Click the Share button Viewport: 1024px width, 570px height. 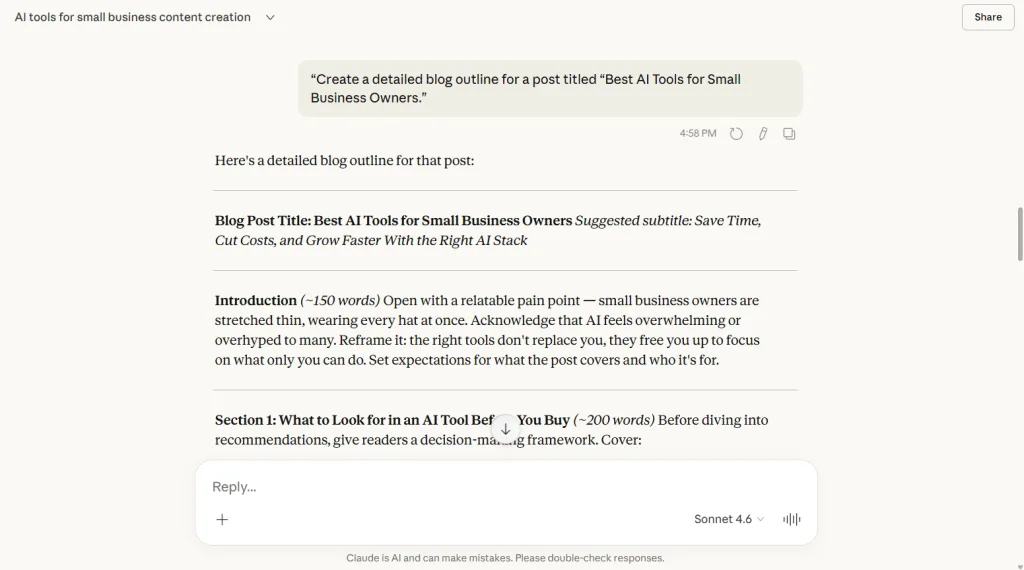[x=987, y=17]
